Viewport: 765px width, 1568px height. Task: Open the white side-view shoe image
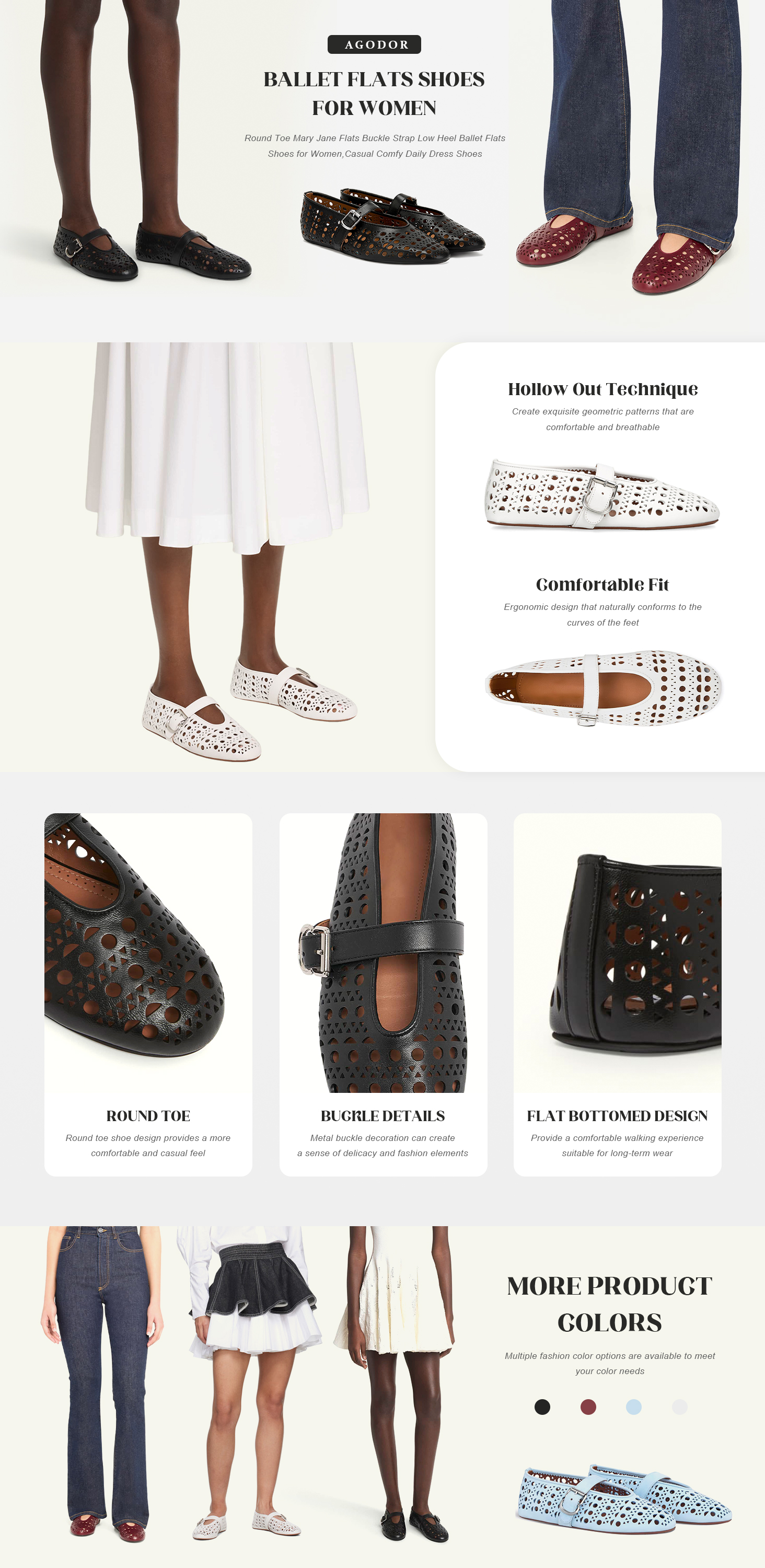pos(602,494)
